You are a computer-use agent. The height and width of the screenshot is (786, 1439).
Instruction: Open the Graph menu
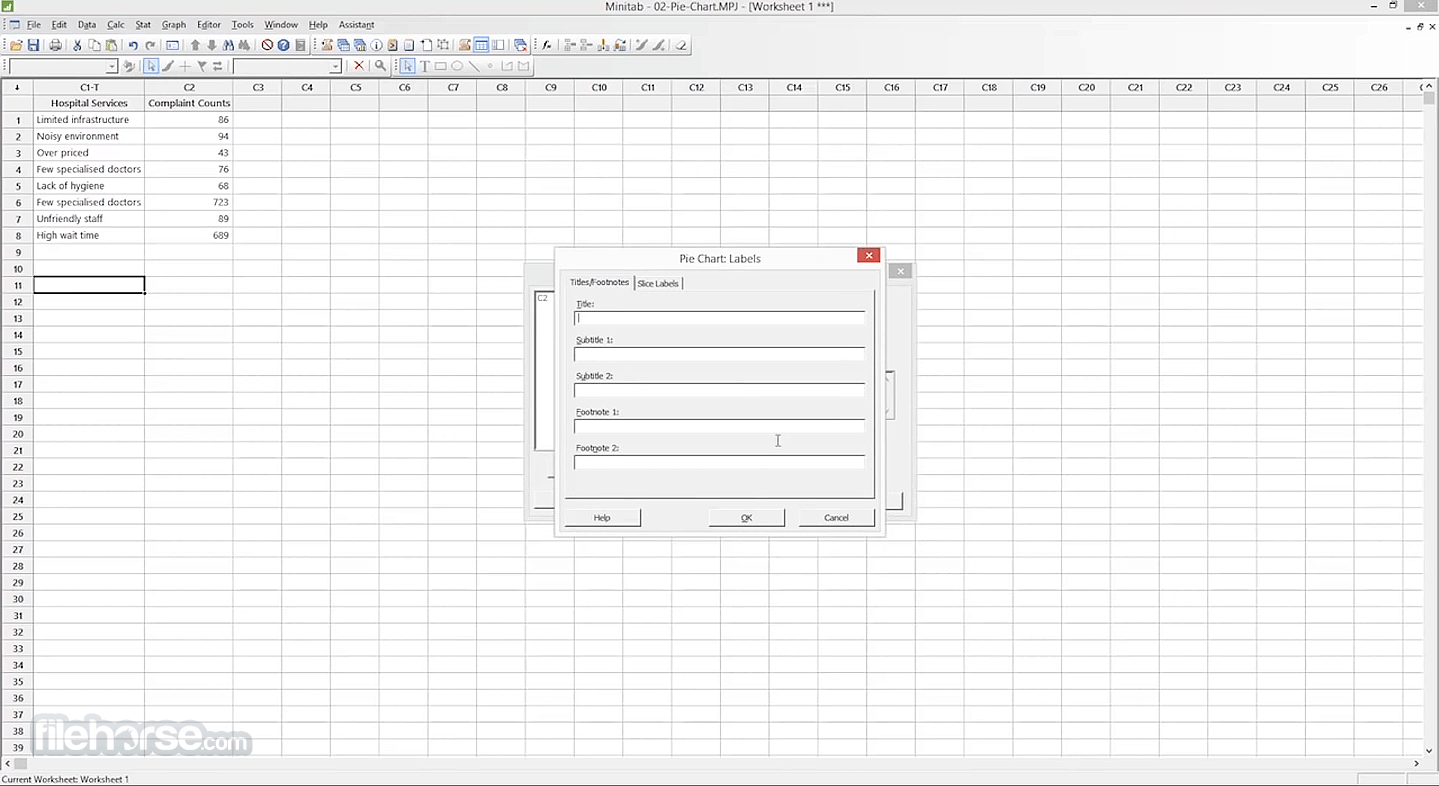coord(174,25)
